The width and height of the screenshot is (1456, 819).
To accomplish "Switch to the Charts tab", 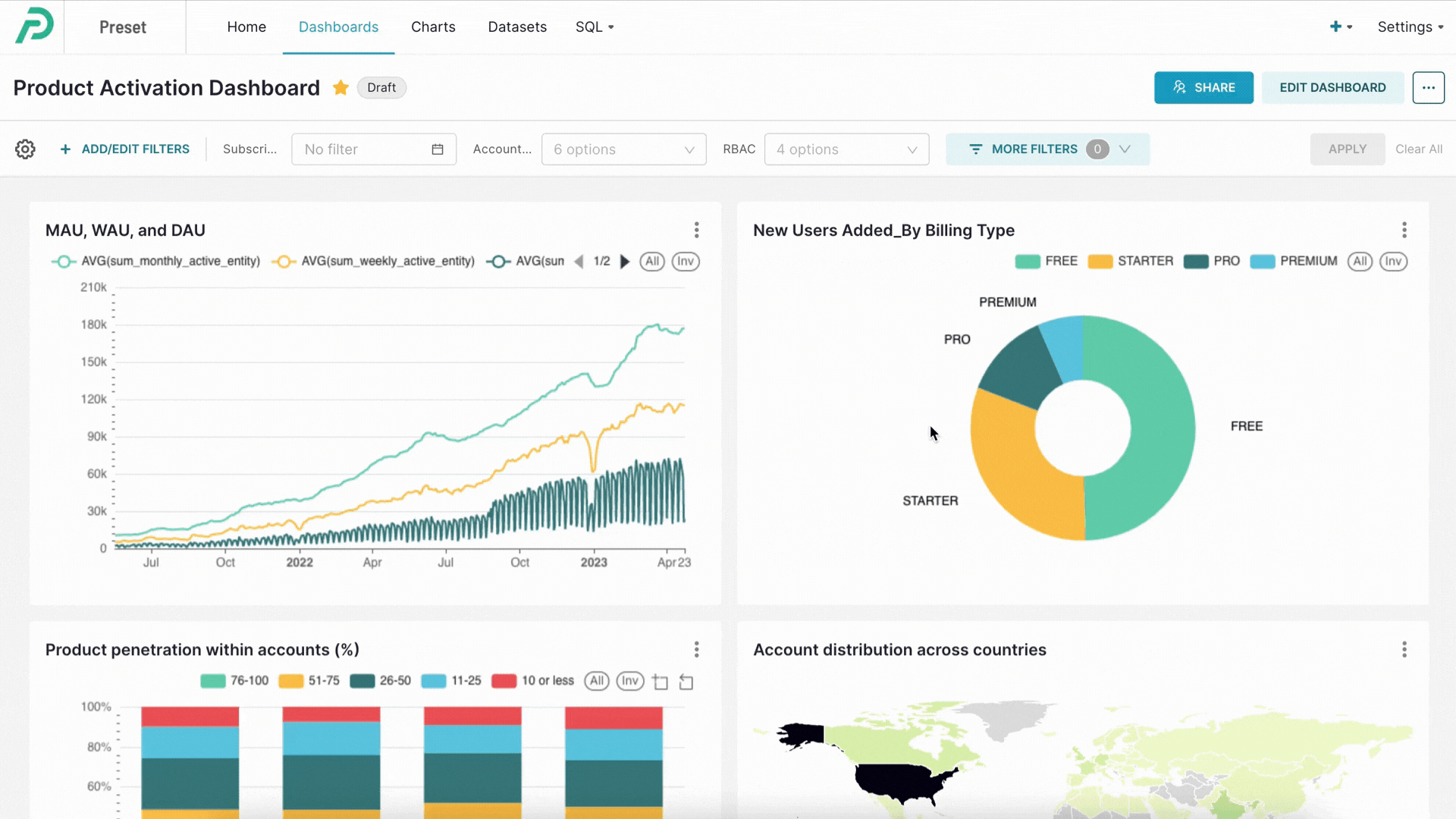I will tap(433, 27).
